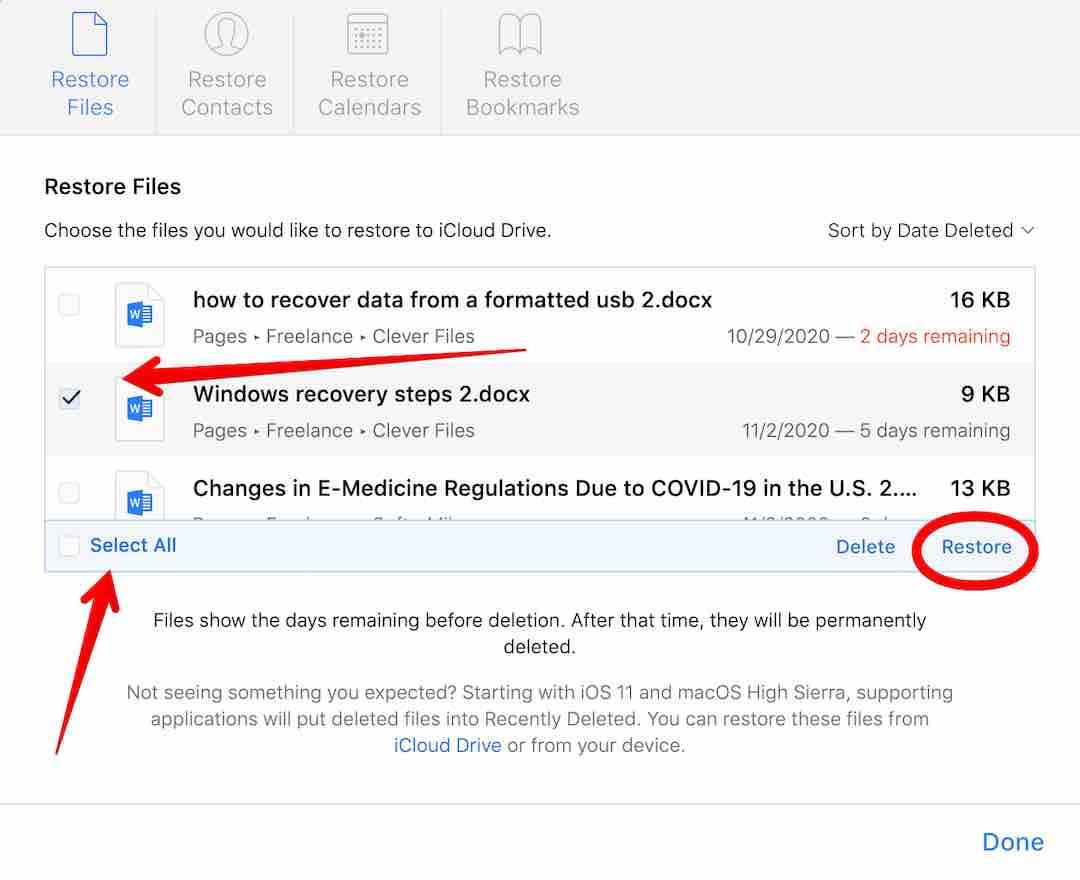This screenshot has width=1080, height=880.
Task: Check the box for formatted usb 2.docx
Action: click(x=69, y=304)
